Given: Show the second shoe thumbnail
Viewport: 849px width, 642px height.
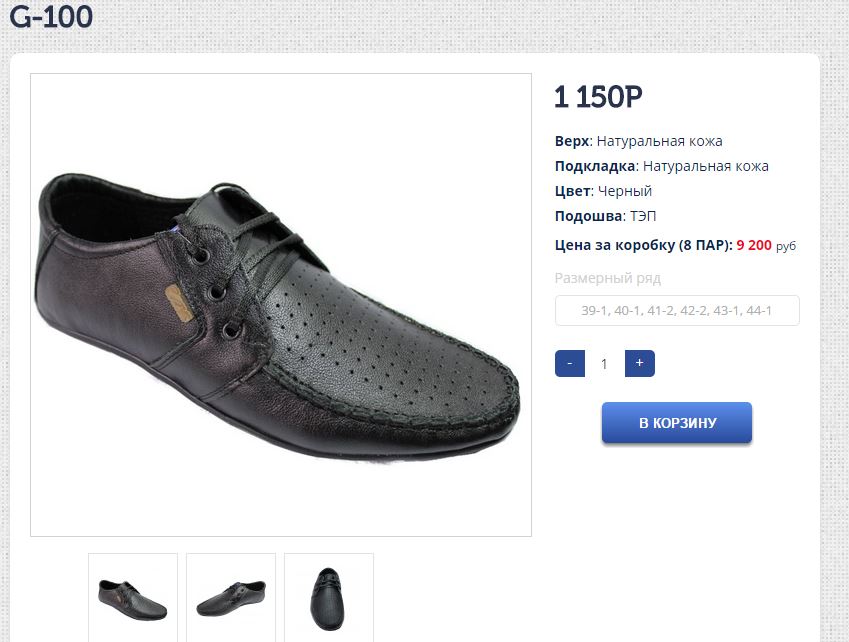Looking at the screenshot, I should tap(231, 597).
